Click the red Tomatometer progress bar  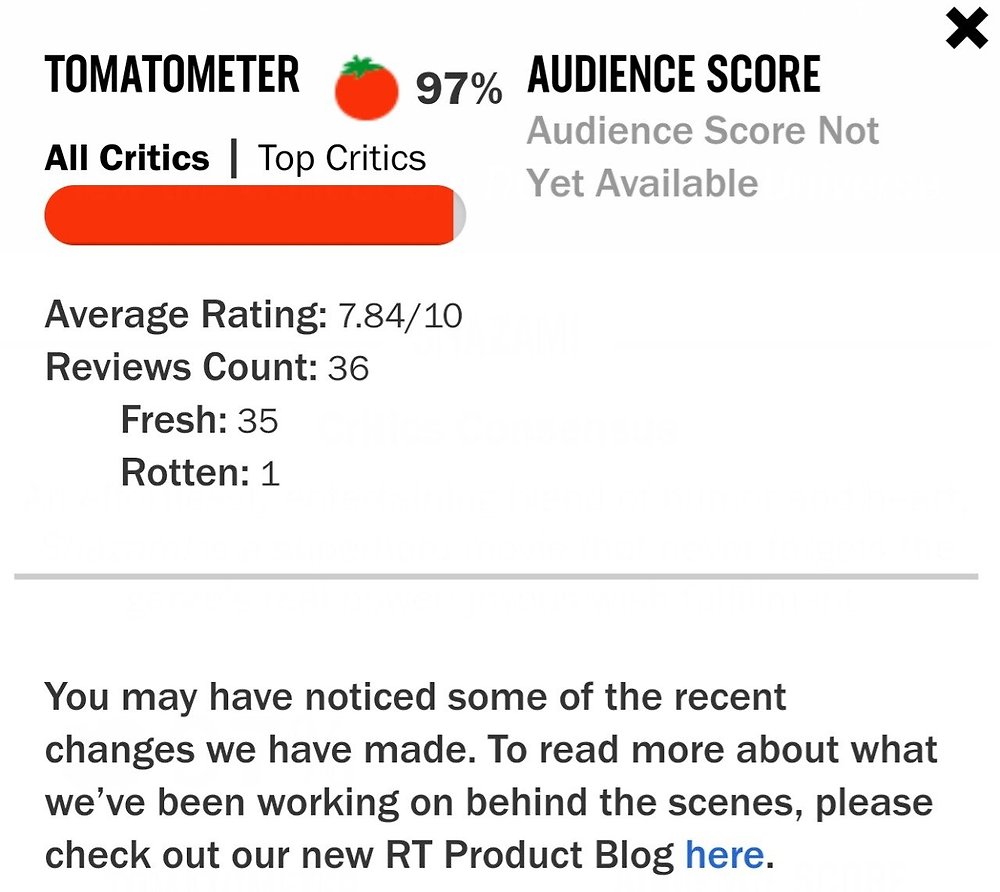tap(255, 215)
